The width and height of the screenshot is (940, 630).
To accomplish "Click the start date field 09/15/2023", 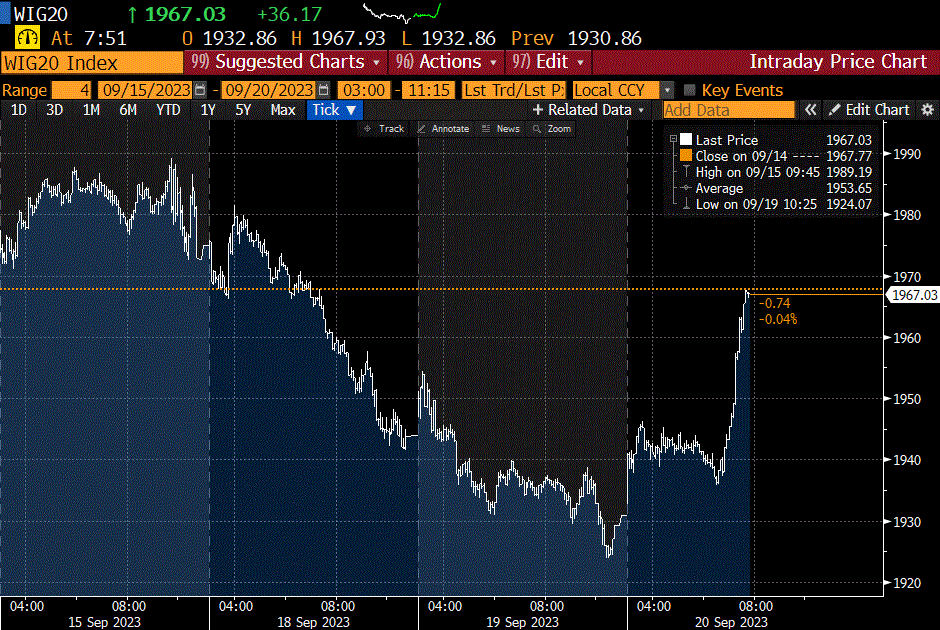I will pyautogui.click(x=146, y=90).
